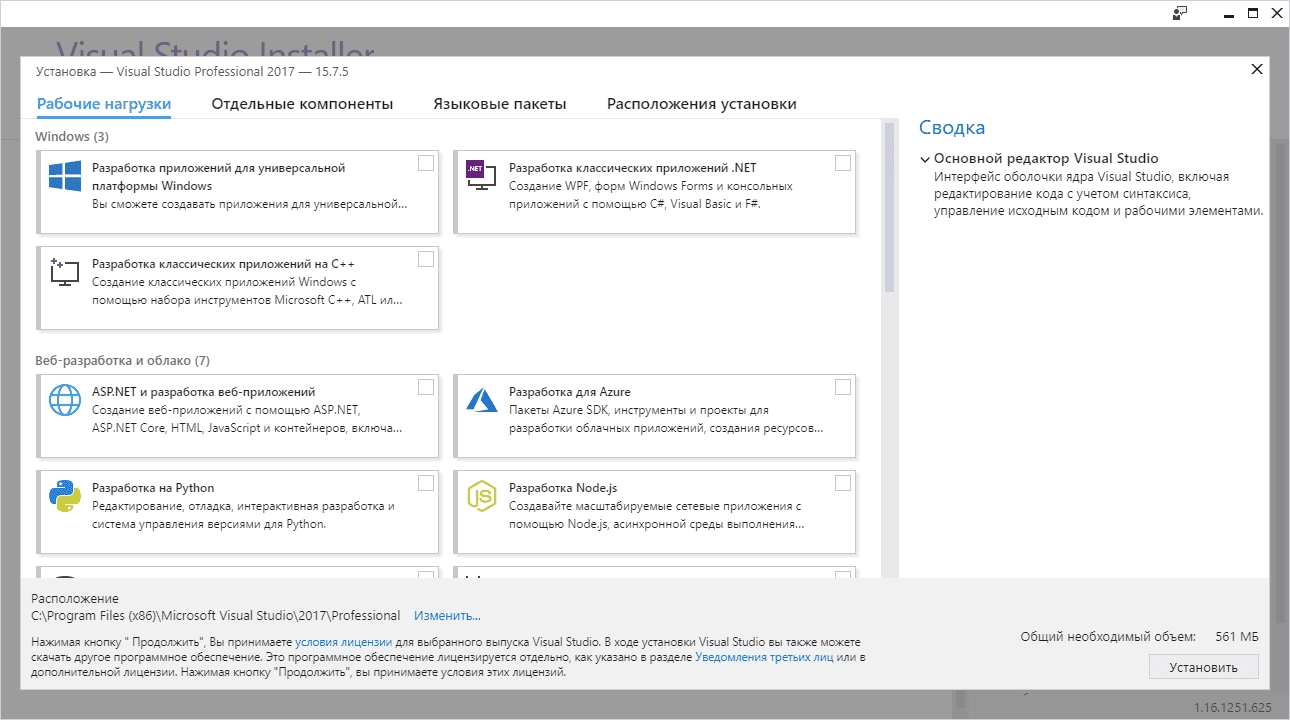
Task: Click the ASP.NET globe icon
Action: tap(65, 400)
